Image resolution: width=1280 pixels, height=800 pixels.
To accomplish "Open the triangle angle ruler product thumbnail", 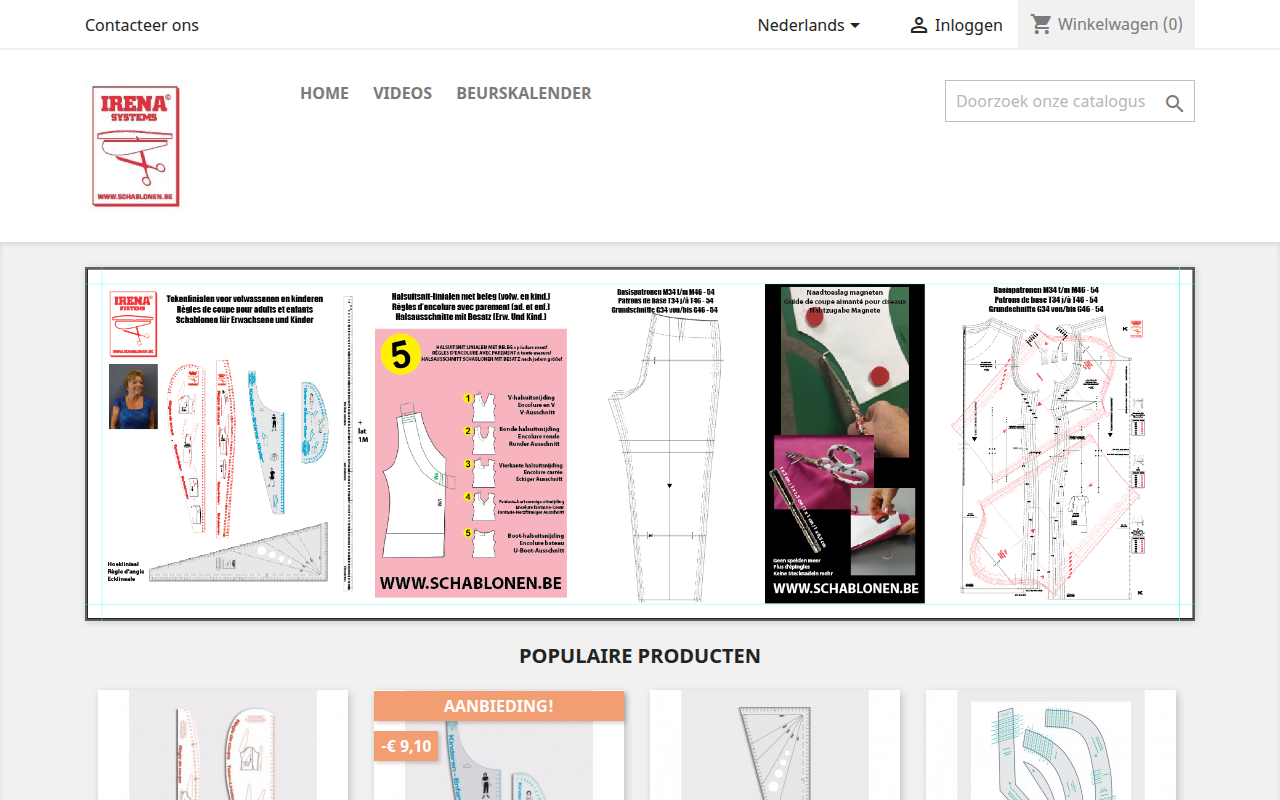I will [x=775, y=745].
